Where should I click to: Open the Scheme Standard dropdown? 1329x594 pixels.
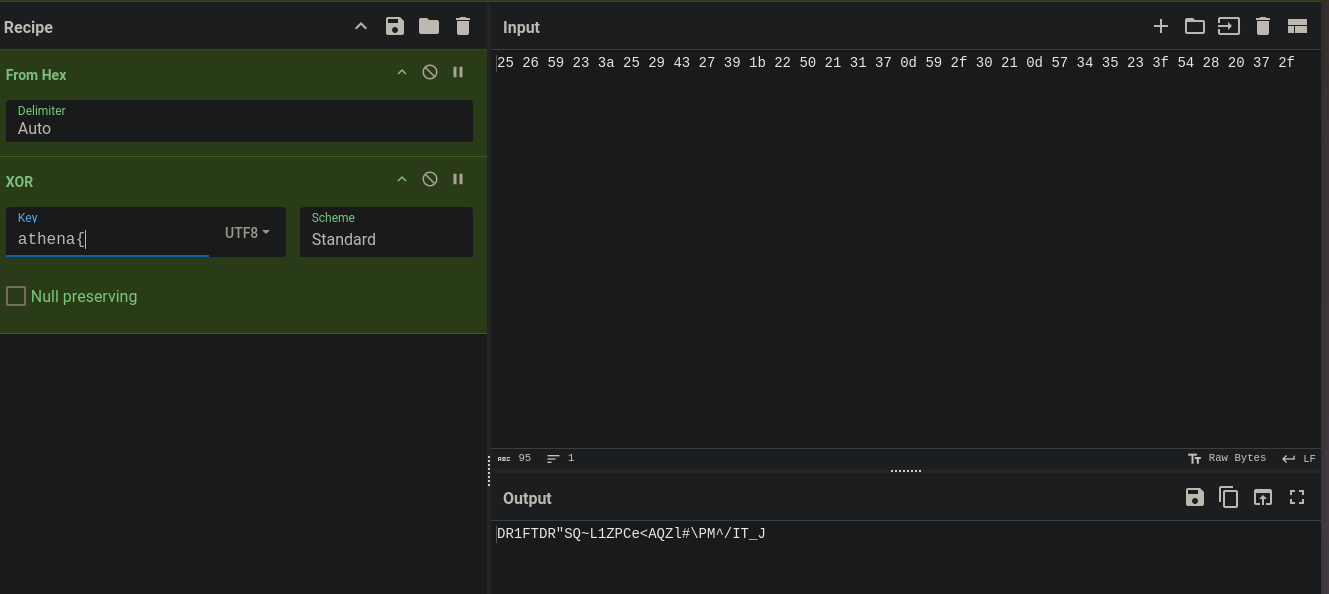click(x=386, y=232)
